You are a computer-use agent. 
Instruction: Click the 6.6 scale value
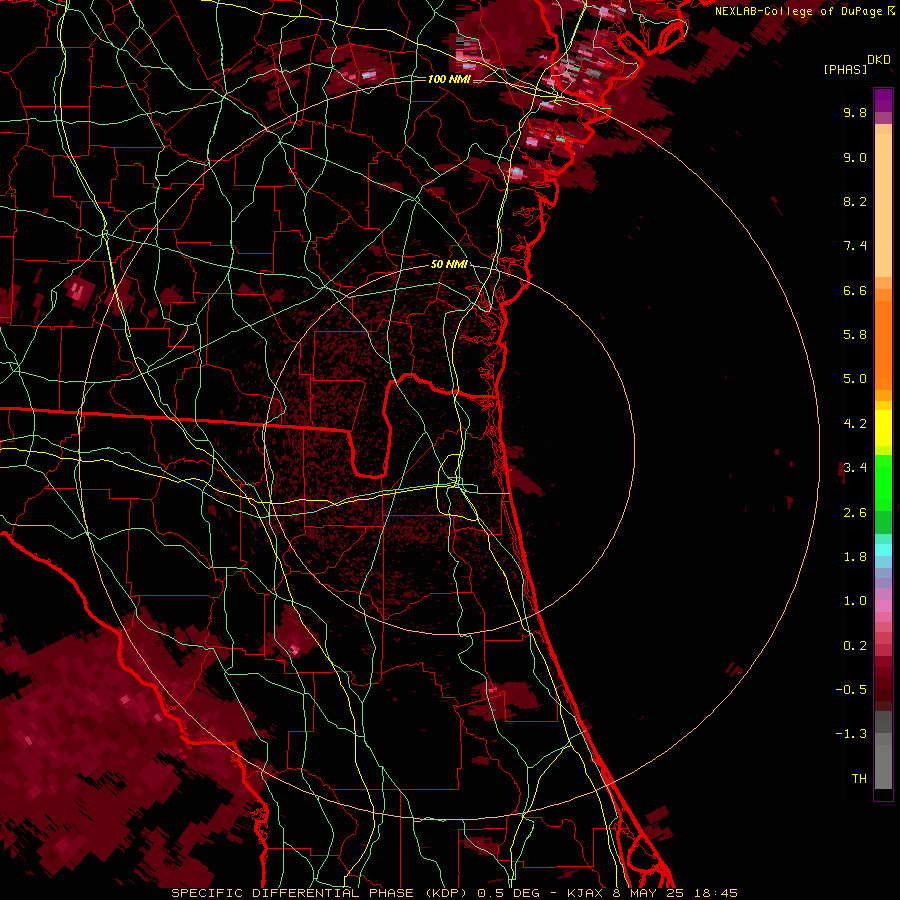point(855,290)
